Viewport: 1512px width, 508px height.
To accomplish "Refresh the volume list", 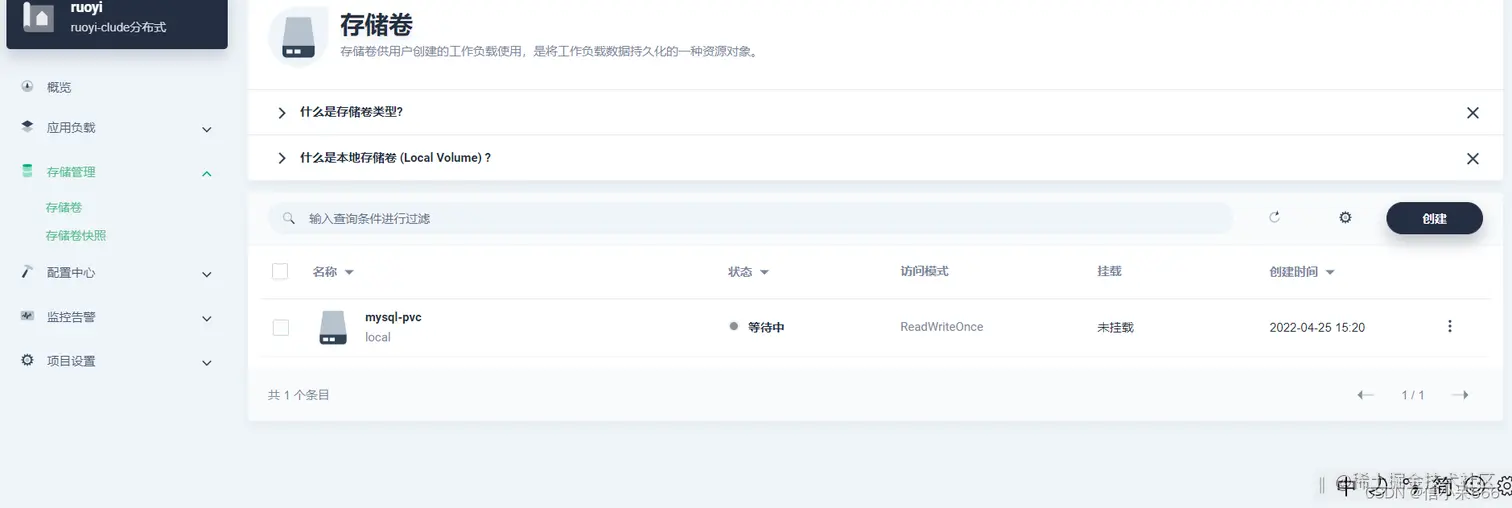I will 1274,217.
